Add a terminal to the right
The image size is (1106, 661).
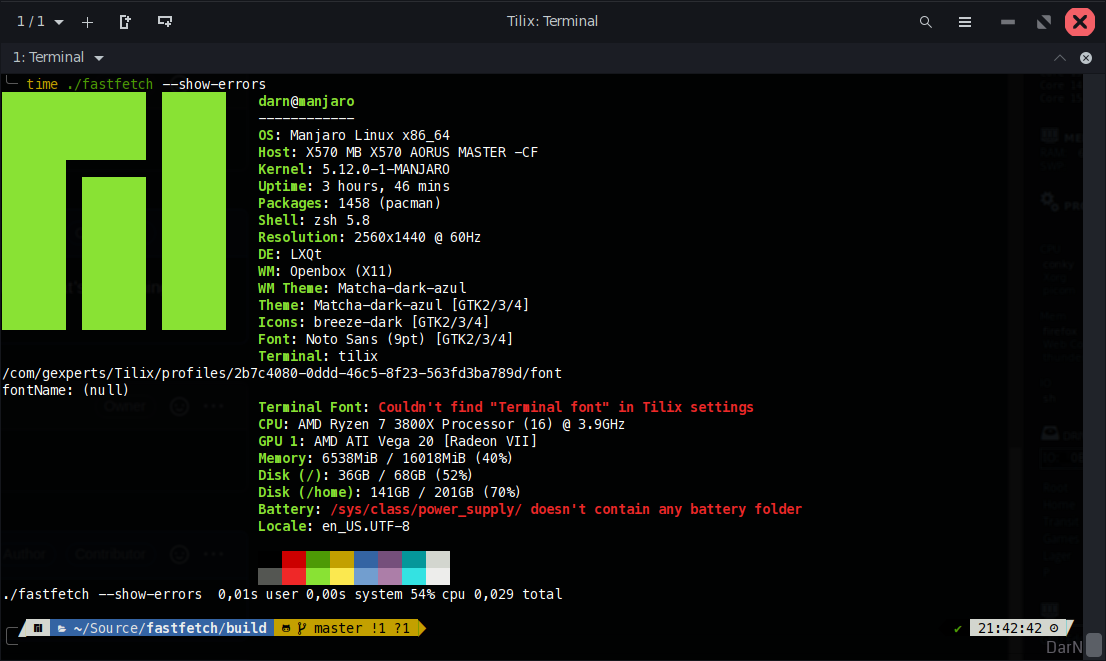pyautogui.click(x=124, y=21)
